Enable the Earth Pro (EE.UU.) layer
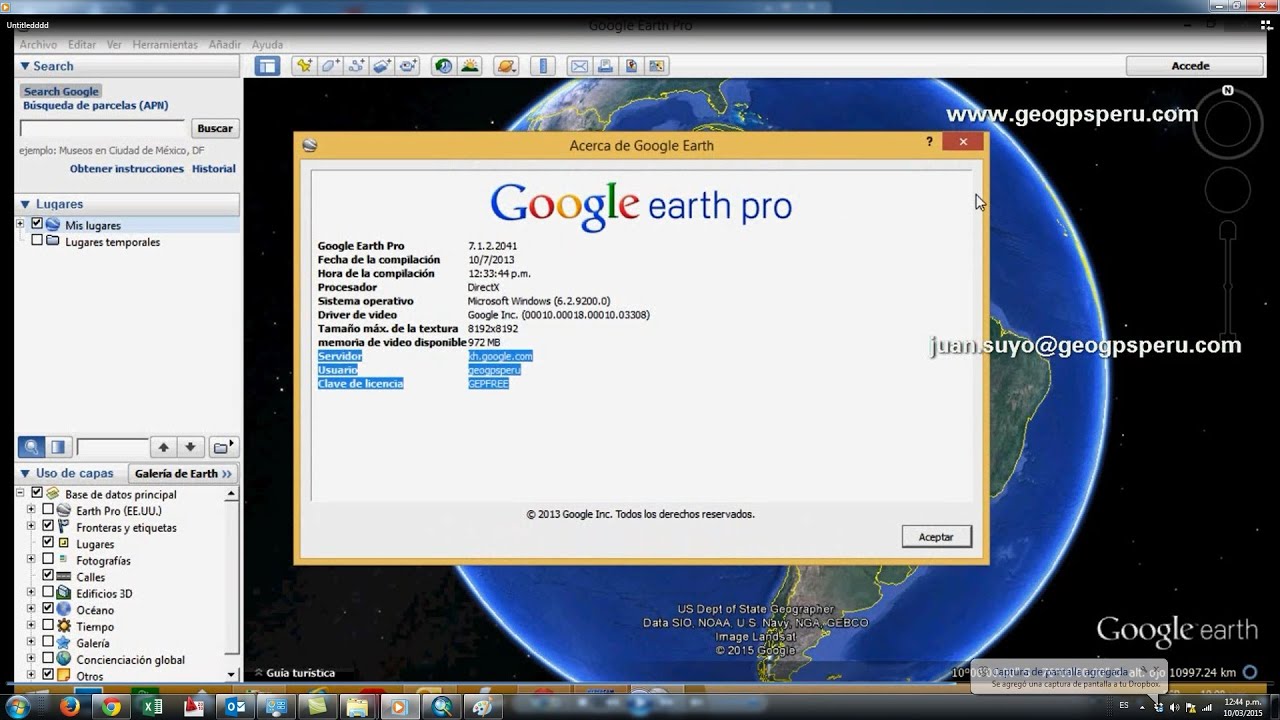Viewport: 1280px width, 720px height. click(47, 510)
